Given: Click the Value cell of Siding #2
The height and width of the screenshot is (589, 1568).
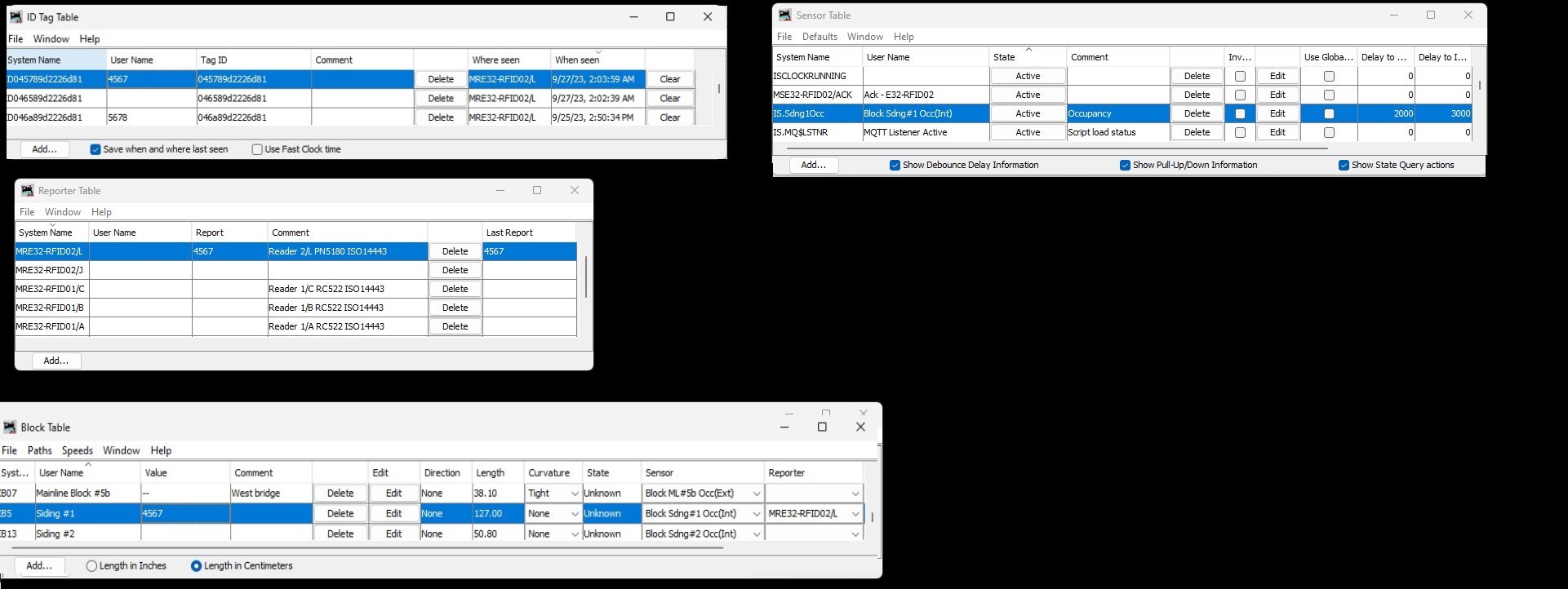Looking at the screenshot, I should 184,534.
